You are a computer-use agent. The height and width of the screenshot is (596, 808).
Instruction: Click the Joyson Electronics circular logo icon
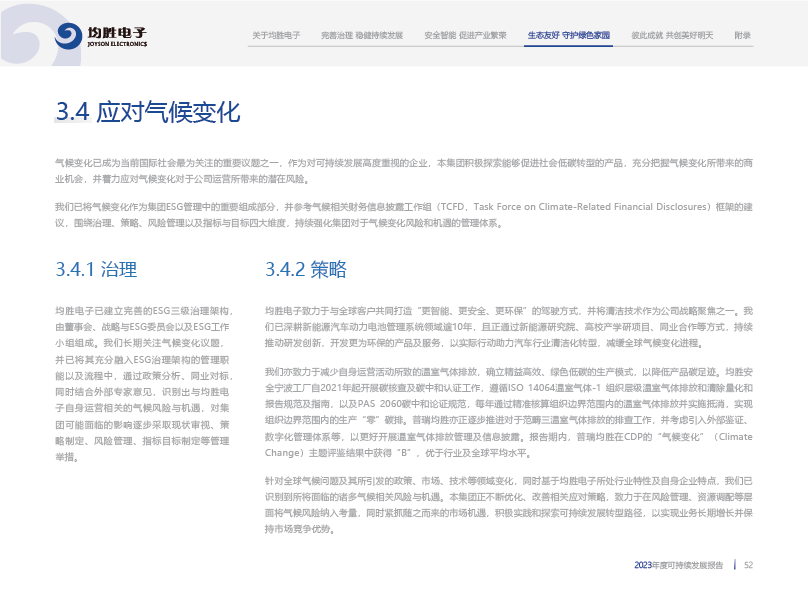pos(69,36)
